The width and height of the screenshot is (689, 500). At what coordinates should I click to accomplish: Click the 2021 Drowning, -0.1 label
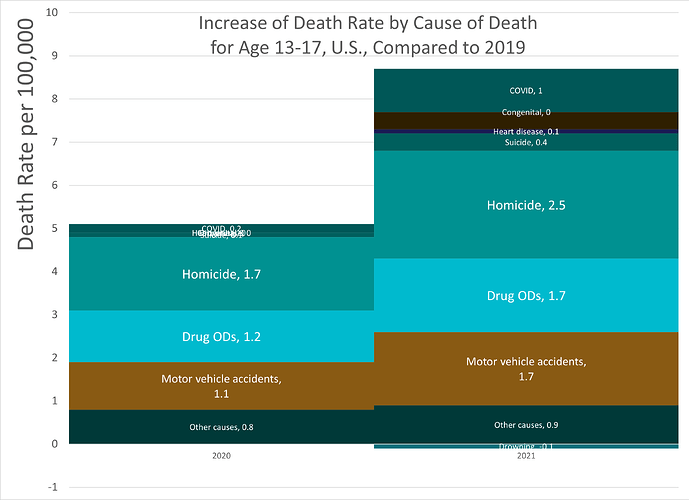[x=526, y=446]
